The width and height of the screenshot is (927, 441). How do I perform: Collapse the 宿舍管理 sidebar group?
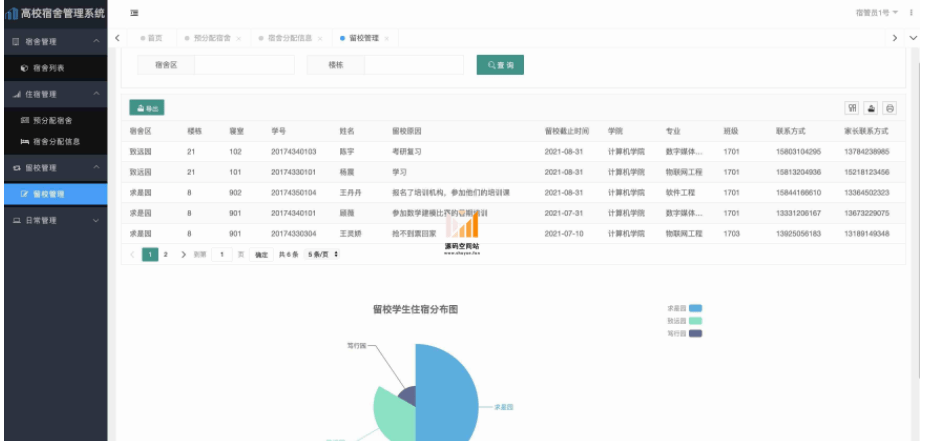coord(56,41)
